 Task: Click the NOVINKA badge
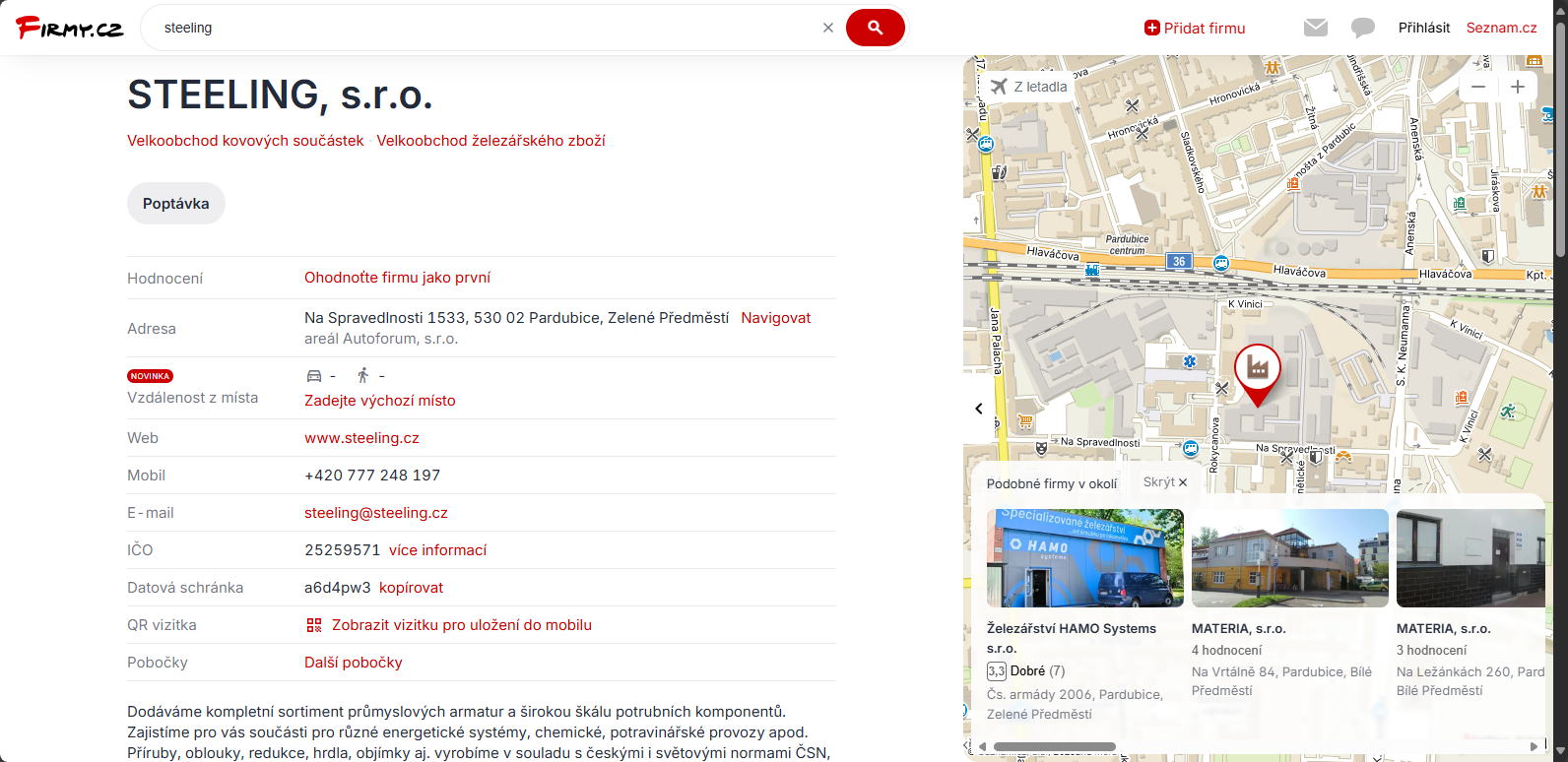(x=151, y=376)
